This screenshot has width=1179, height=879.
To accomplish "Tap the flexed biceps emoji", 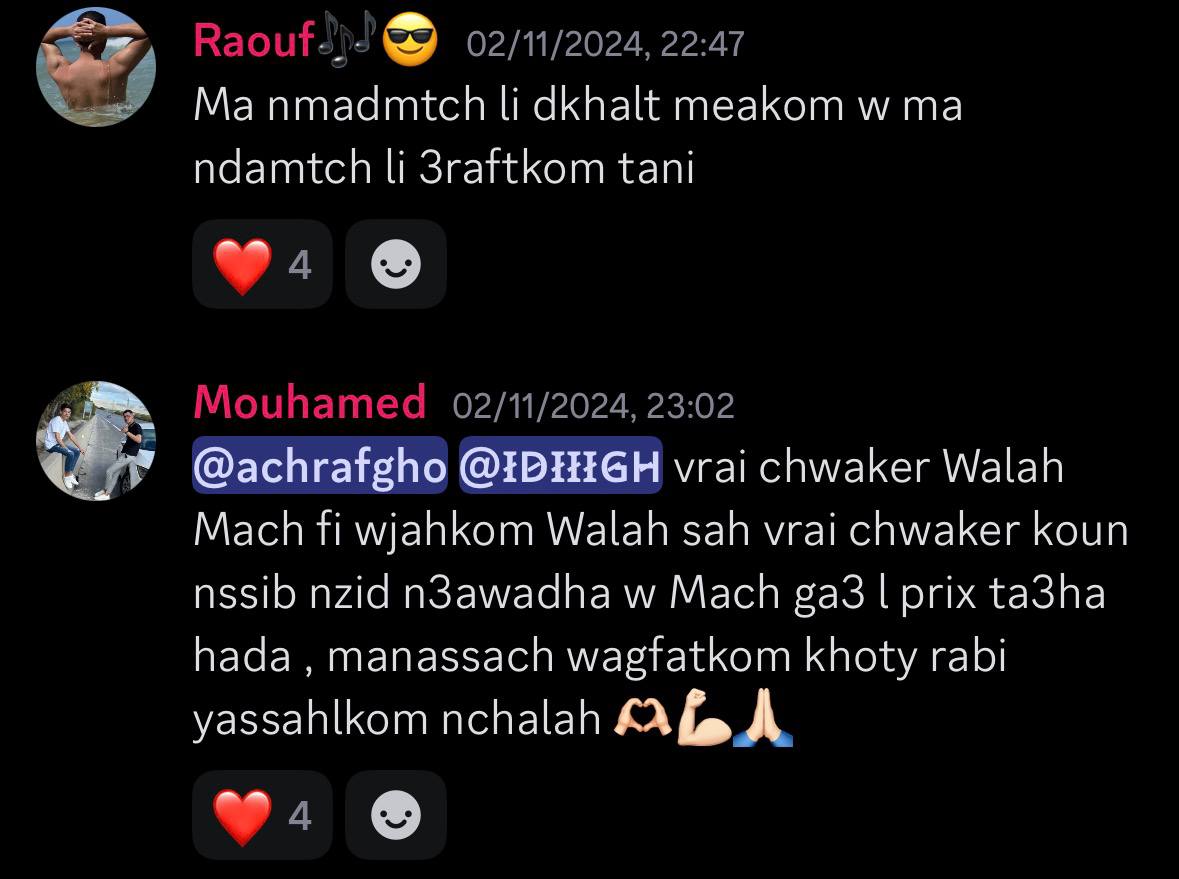I will click(703, 719).
